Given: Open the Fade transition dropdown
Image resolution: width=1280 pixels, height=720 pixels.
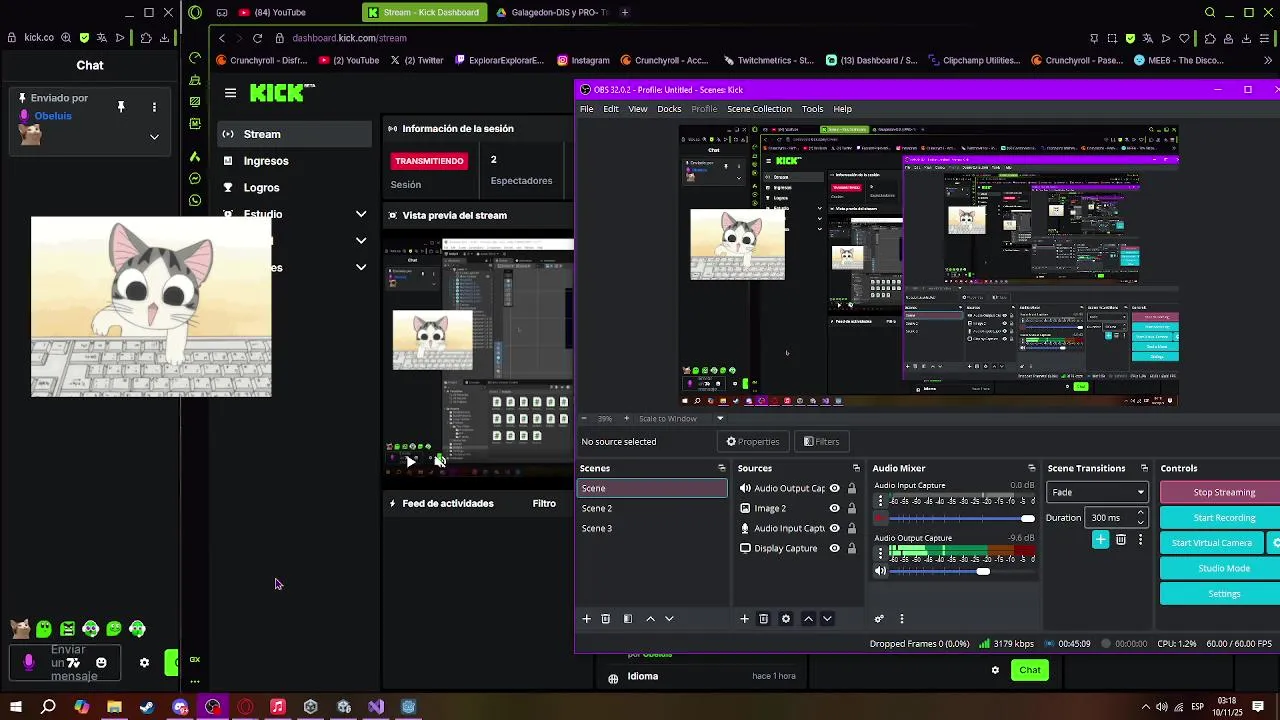Looking at the screenshot, I should pyautogui.click(x=1098, y=492).
